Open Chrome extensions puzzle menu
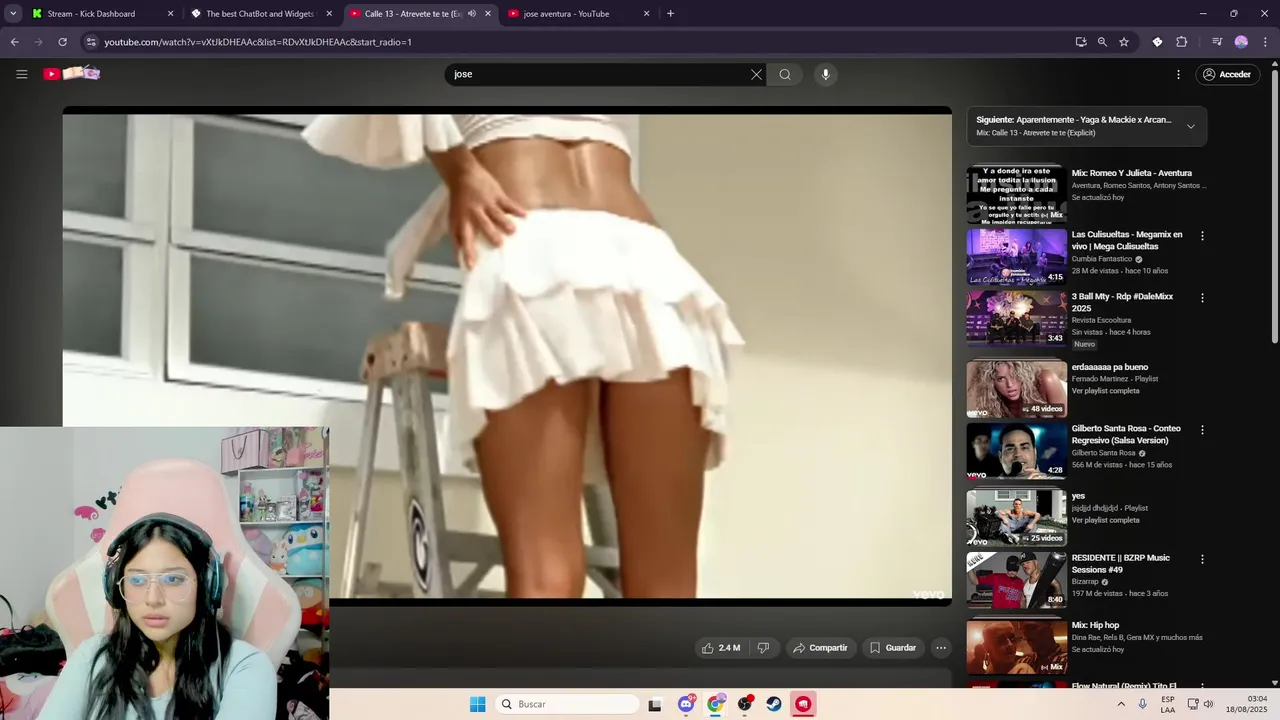 (x=1182, y=42)
